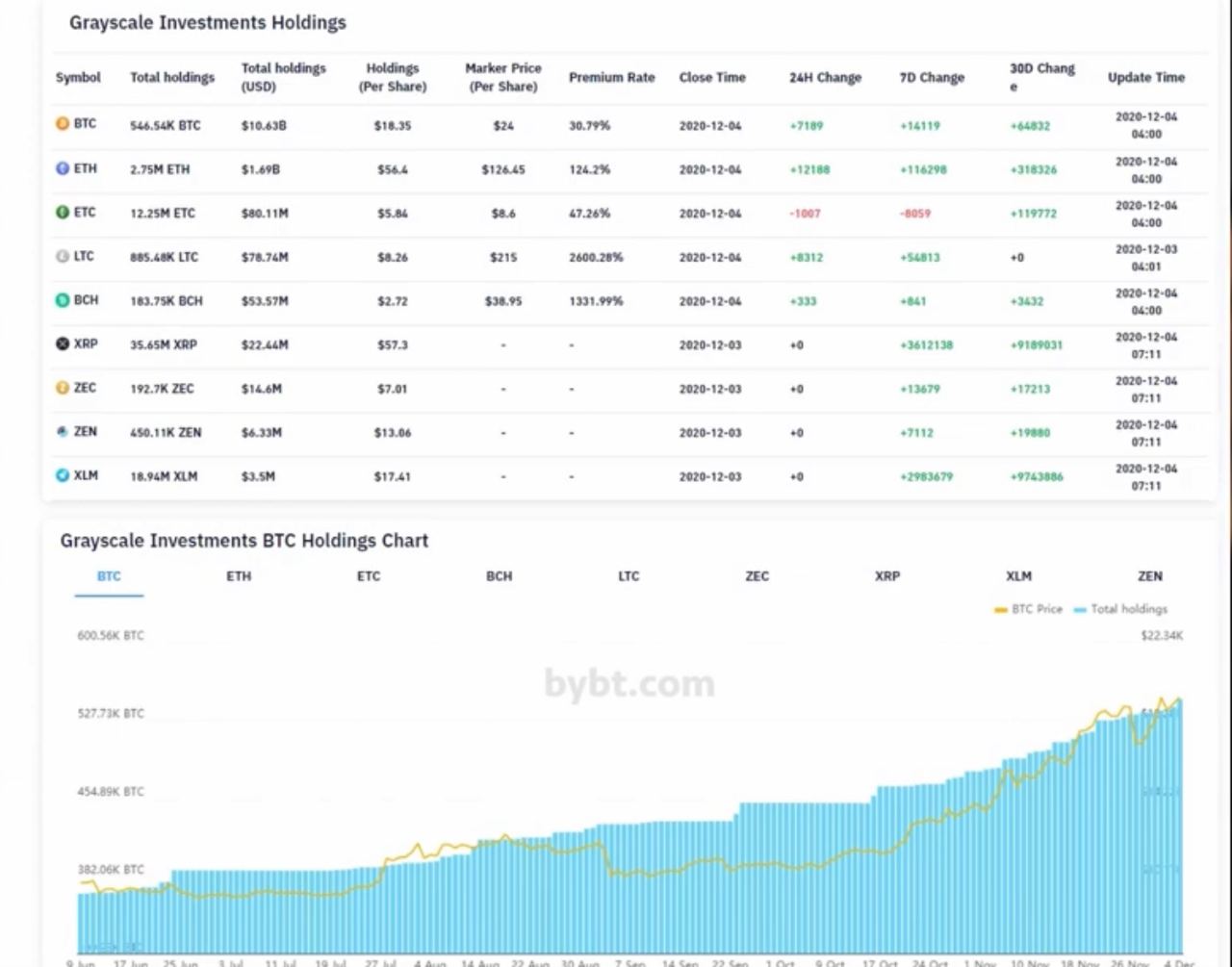Viewport: 1232px width, 967px height.
Task: Open the BCH chart tab
Action: (x=499, y=576)
